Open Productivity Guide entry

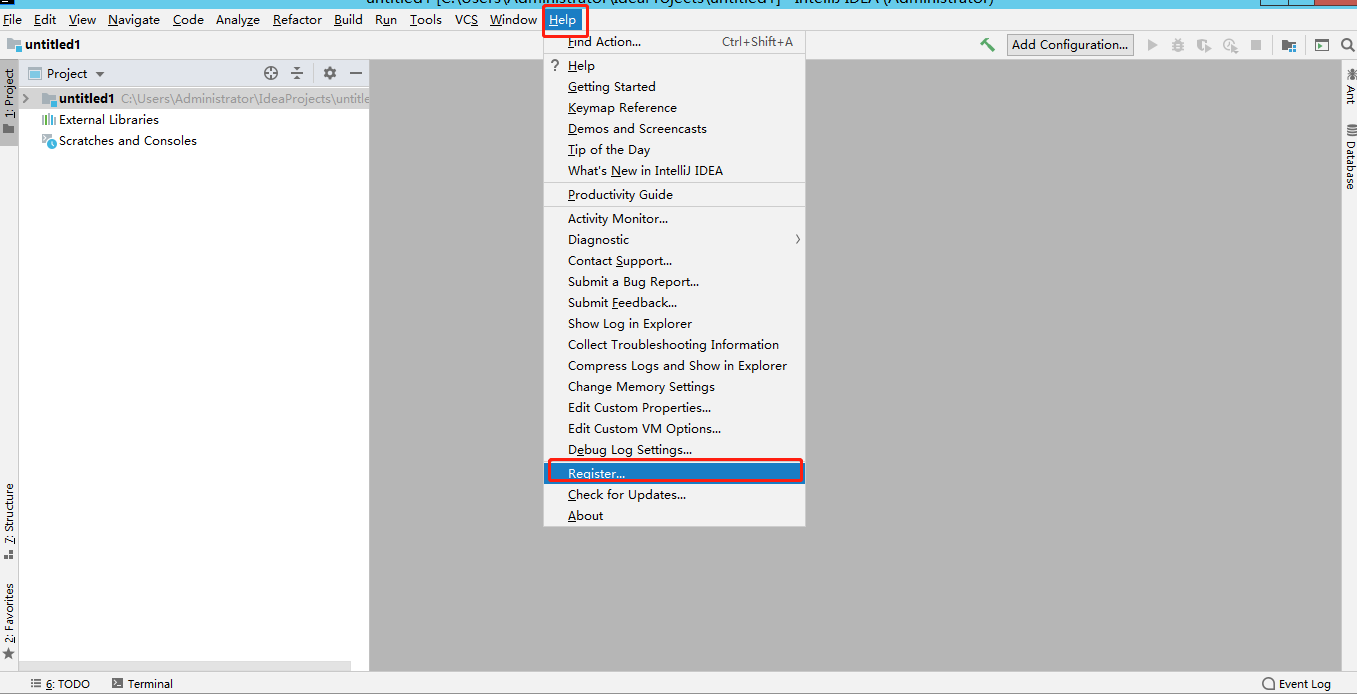coord(674,195)
